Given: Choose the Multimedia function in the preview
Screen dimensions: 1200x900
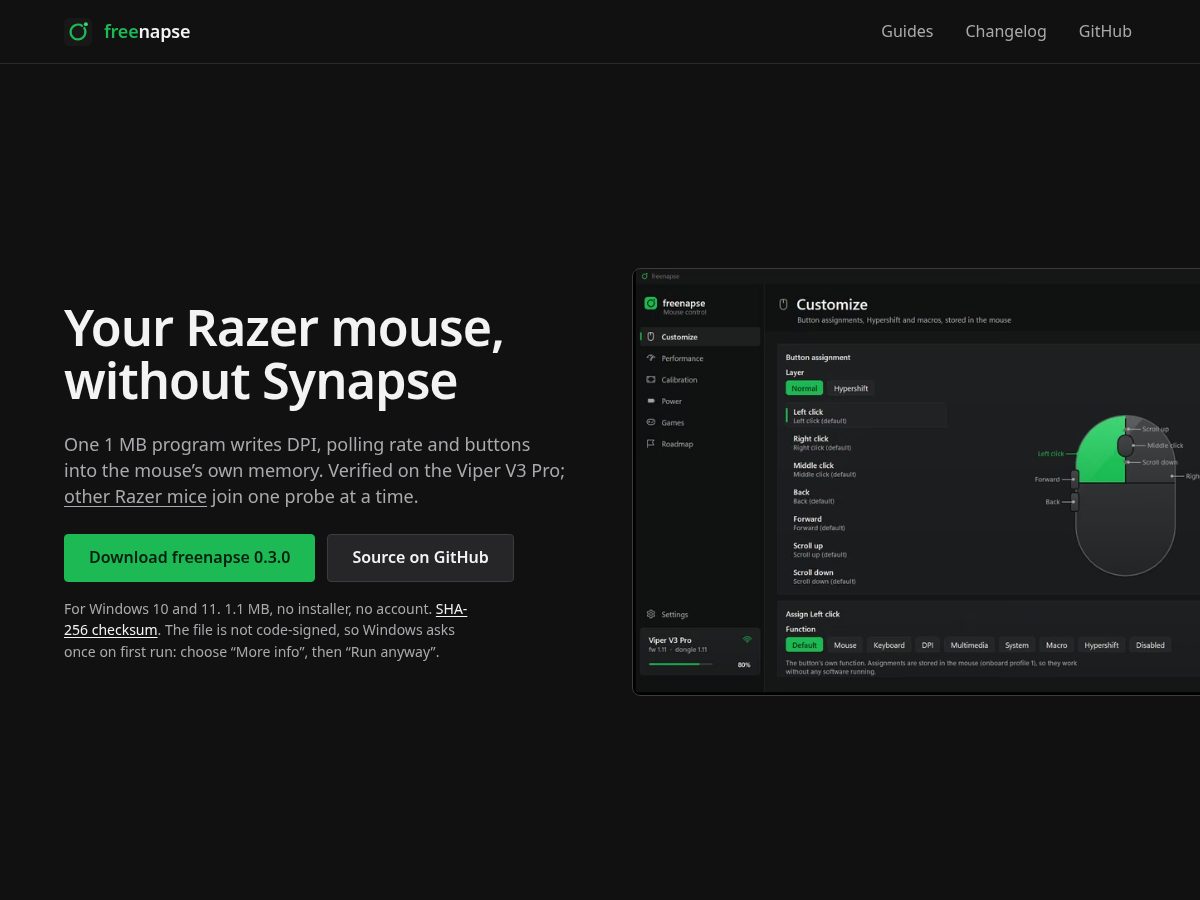Looking at the screenshot, I should pyautogui.click(x=969, y=645).
